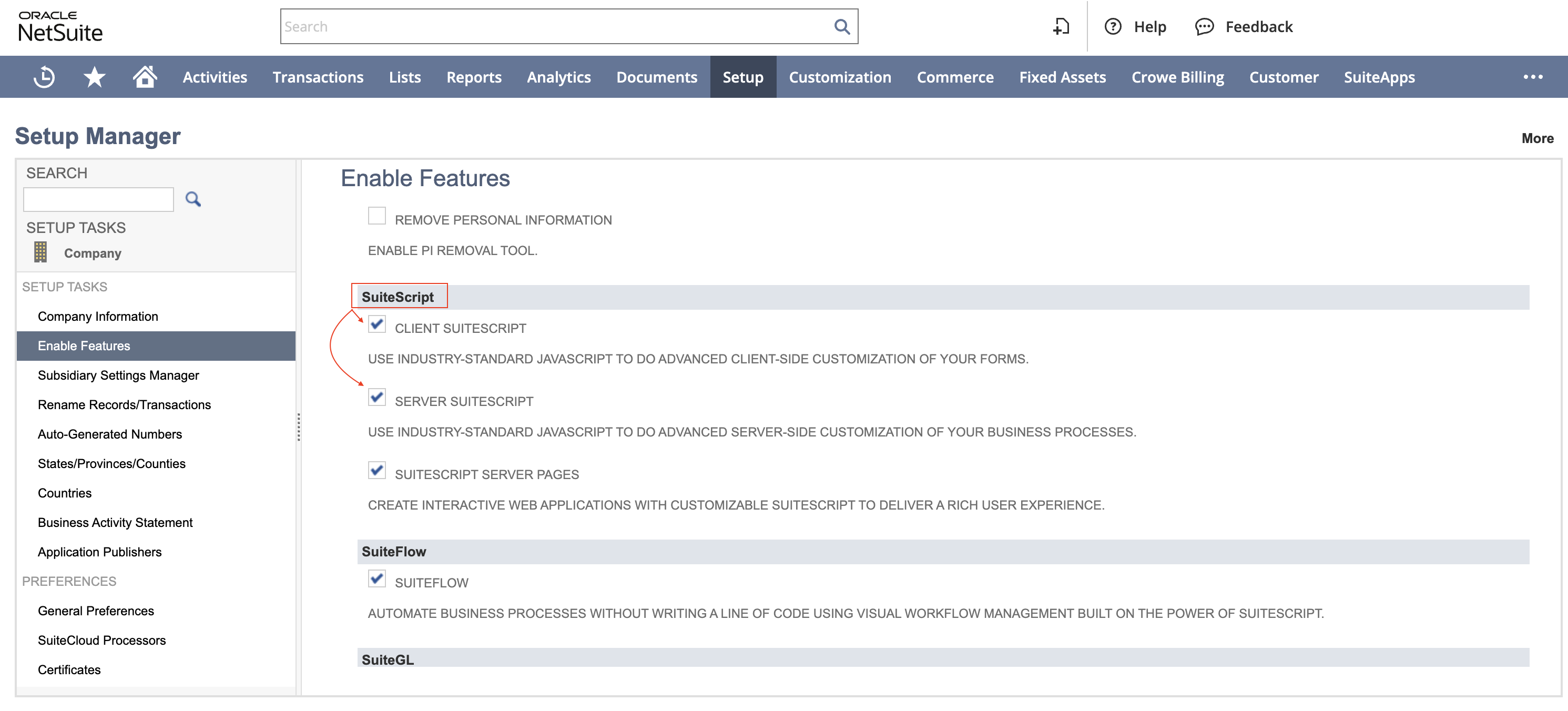The width and height of the screenshot is (1568, 711).
Task: Open the Crowe Billing menu
Action: pos(1177,77)
